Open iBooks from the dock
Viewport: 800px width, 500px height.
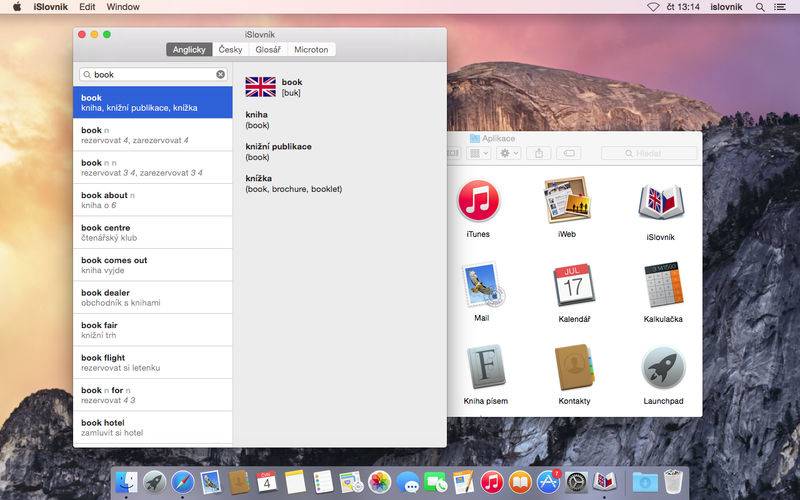(x=520, y=482)
